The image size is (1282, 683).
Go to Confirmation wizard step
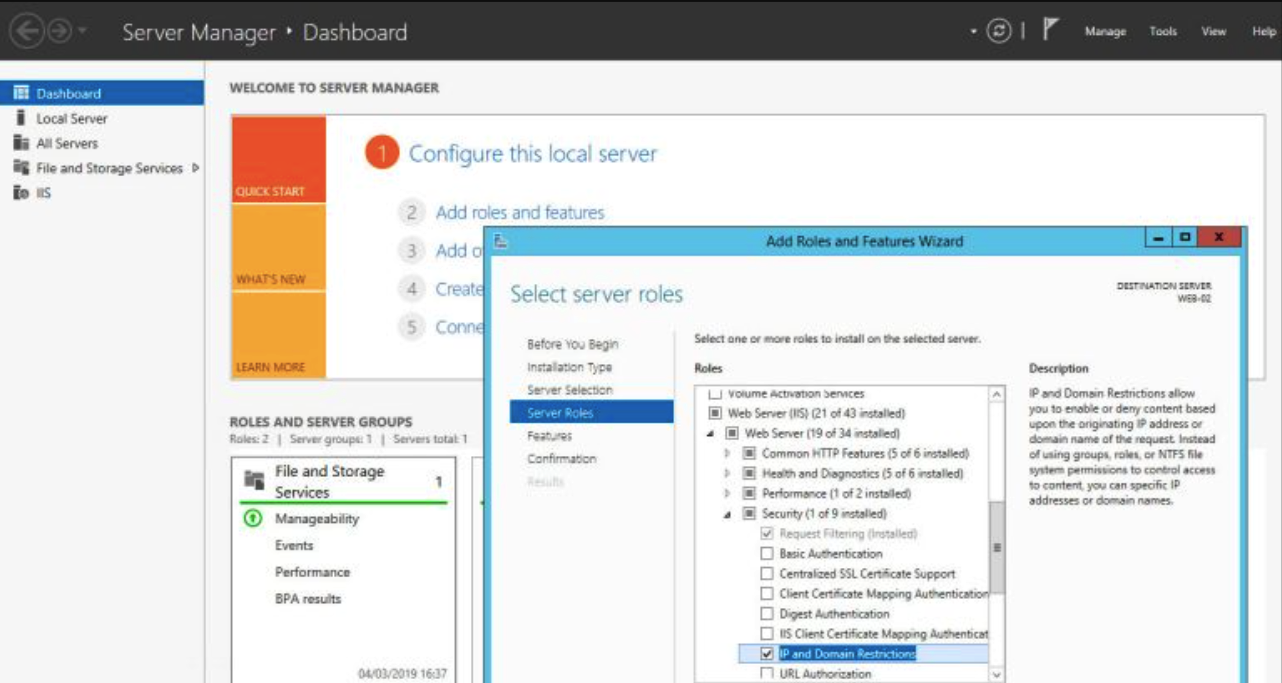pyautogui.click(x=562, y=459)
